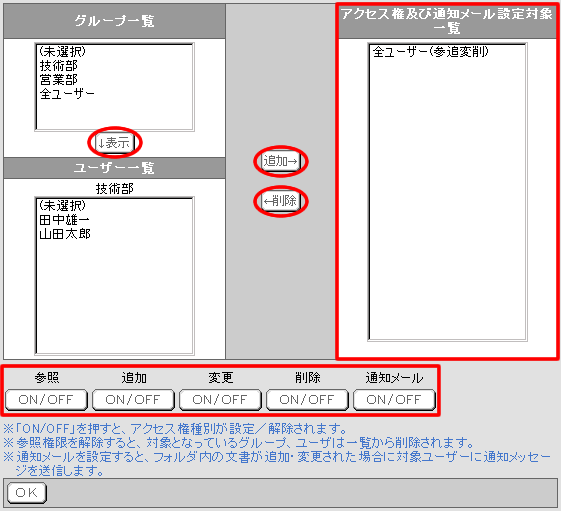
Task: Click the ユーザー一覧 header
Action: tap(114, 168)
